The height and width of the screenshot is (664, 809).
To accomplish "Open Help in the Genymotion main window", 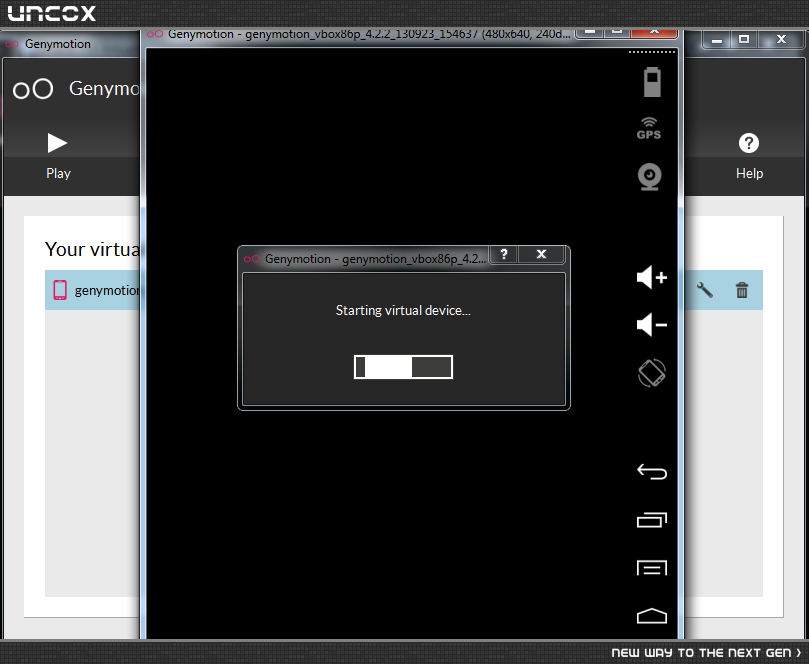I will 749,156.
